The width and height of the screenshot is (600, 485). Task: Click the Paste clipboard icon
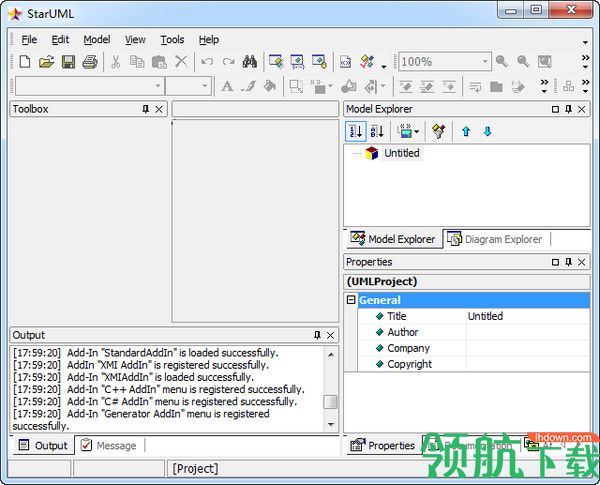pyautogui.click(x=159, y=62)
